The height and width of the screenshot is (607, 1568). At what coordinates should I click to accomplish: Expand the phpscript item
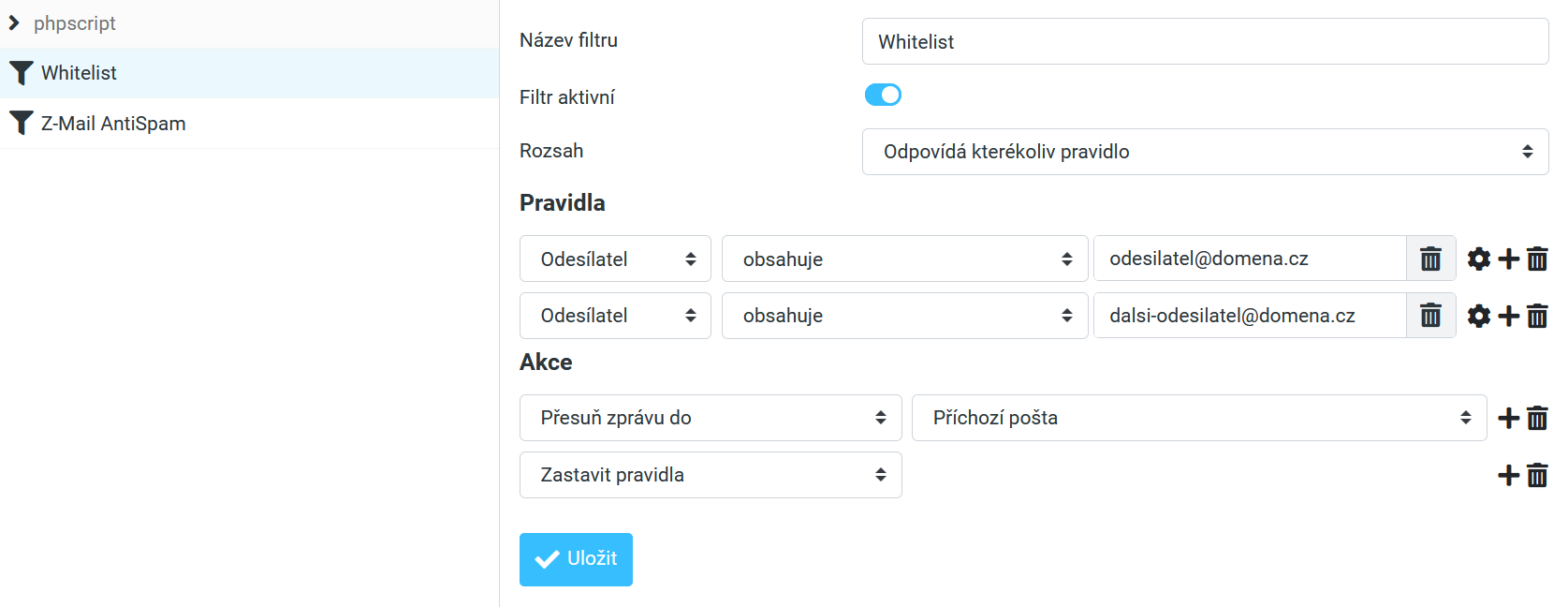14,22
